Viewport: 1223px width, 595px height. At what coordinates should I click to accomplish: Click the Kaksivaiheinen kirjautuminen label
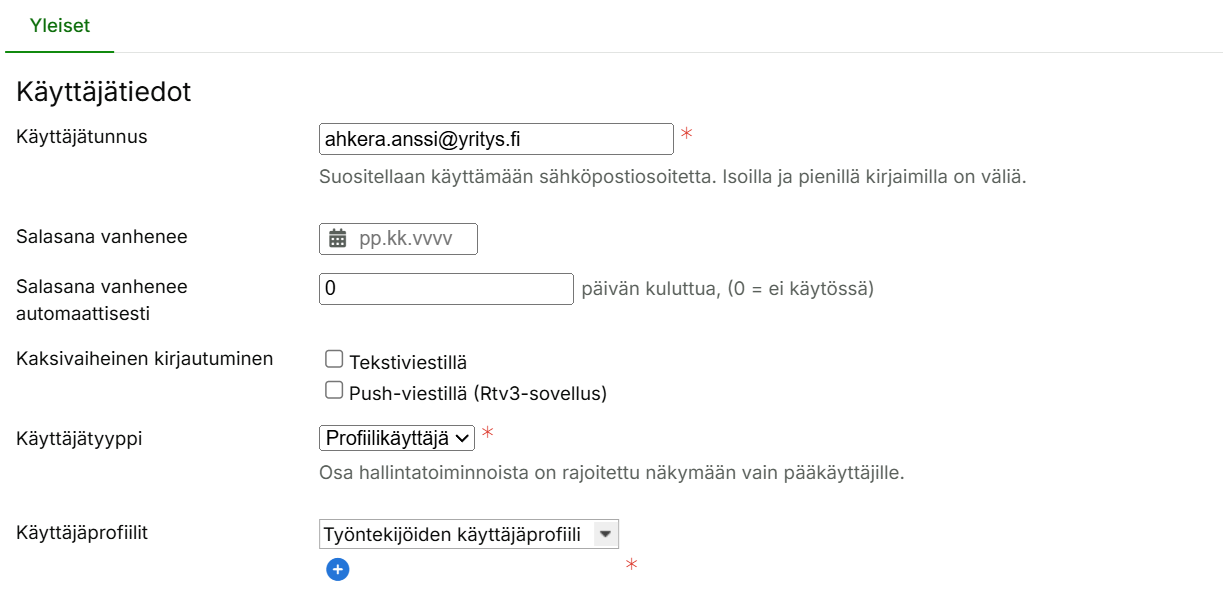pos(145,358)
